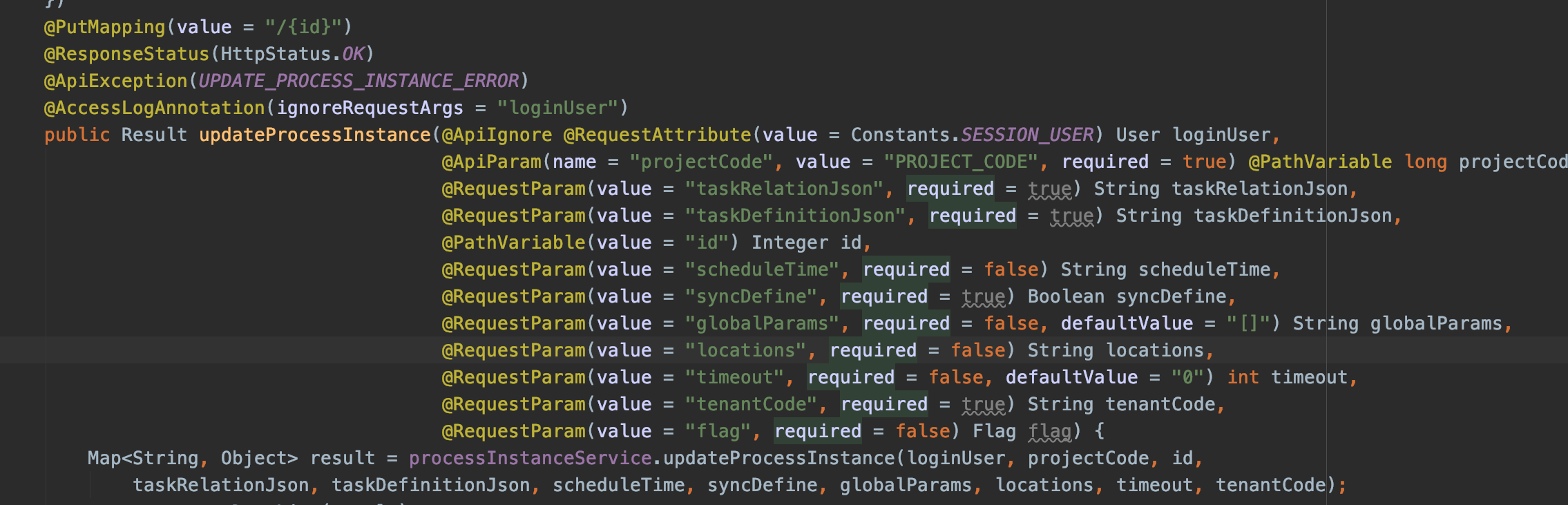Viewport: 1568px width, 505px height.
Task: Click Map<String, Object> type declaration
Action: [x=193, y=458]
